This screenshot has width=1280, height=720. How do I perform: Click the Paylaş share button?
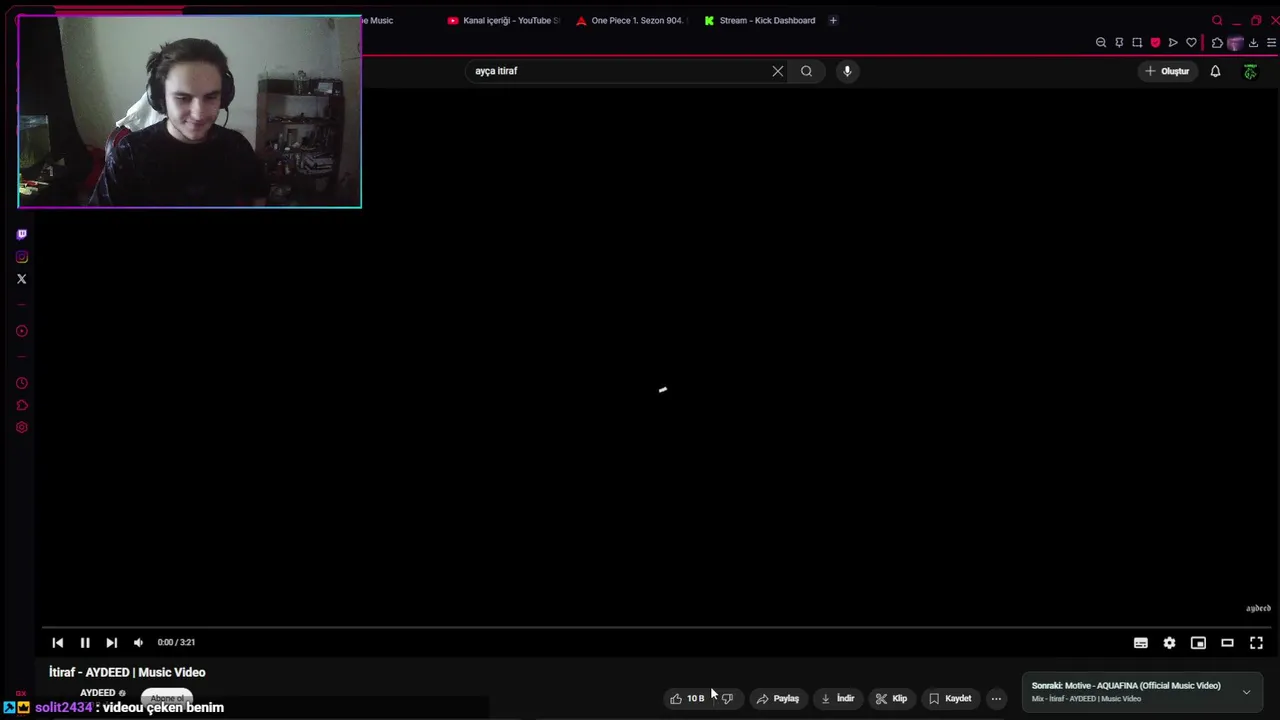click(x=778, y=699)
